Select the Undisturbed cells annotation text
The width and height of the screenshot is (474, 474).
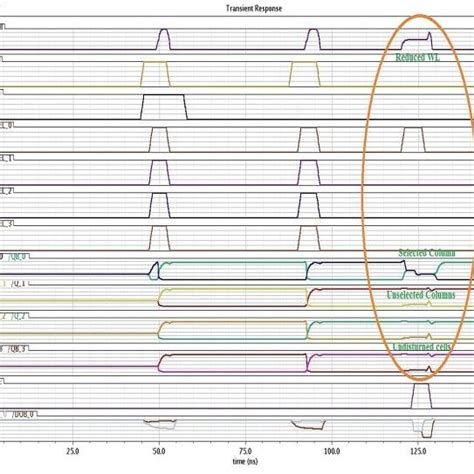pos(421,347)
